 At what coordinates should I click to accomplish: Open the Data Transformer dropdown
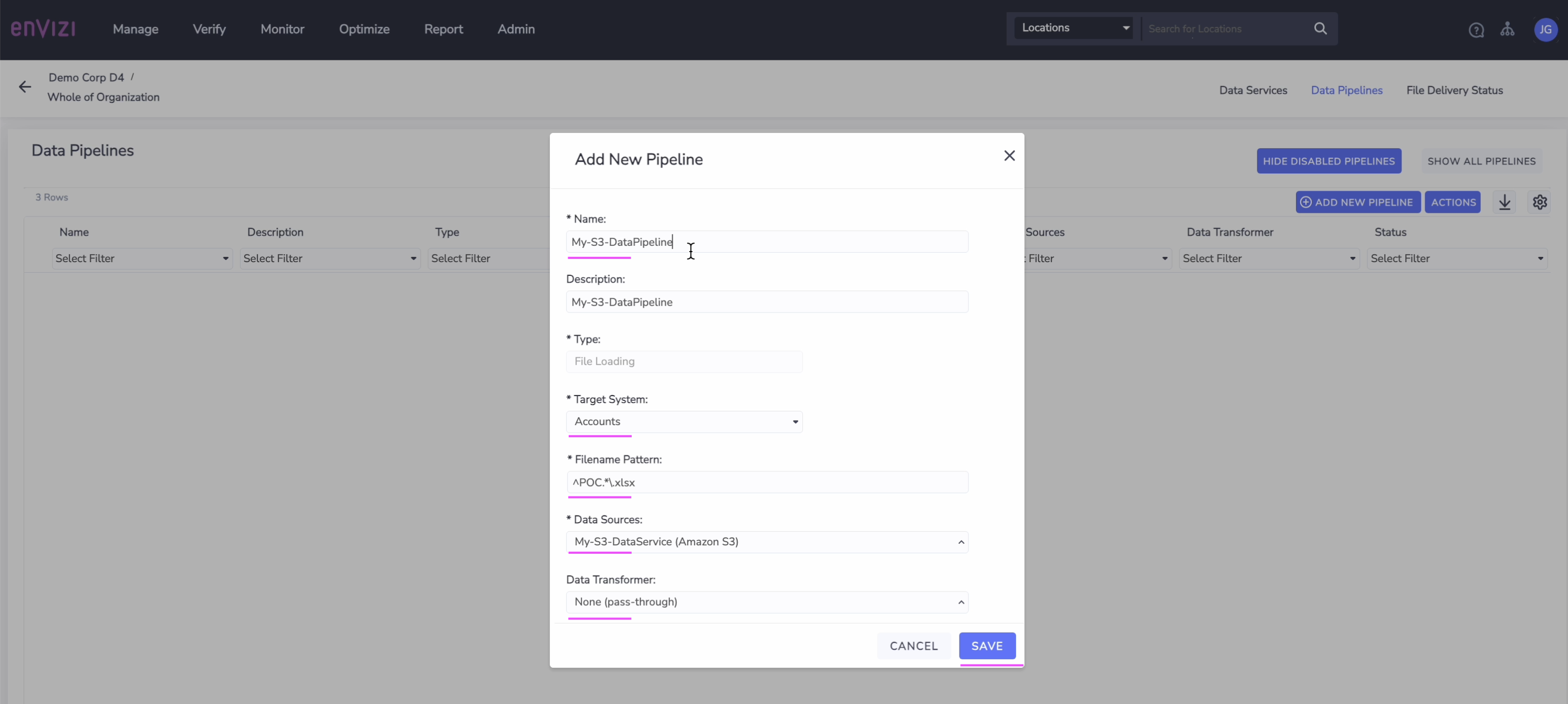click(767, 602)
